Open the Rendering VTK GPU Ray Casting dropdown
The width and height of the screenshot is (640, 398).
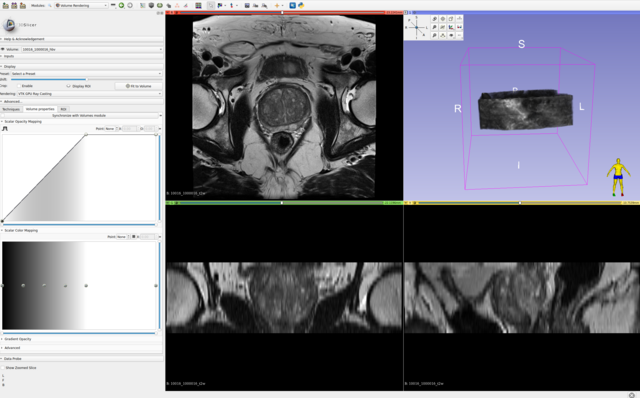[x=89, y=93]
